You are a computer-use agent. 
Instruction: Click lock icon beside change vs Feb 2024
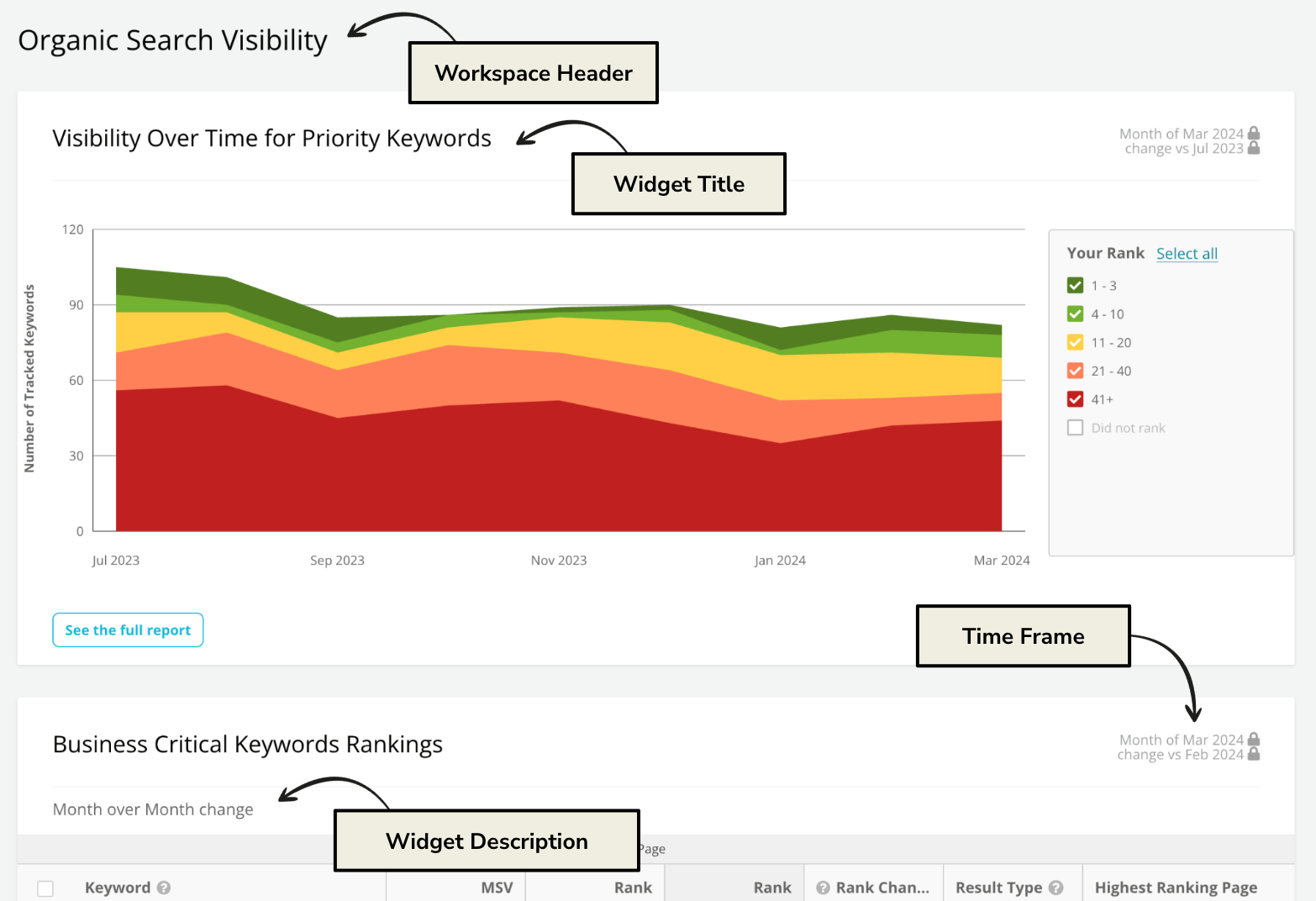pyautogui.click(x=1254, y=754)
